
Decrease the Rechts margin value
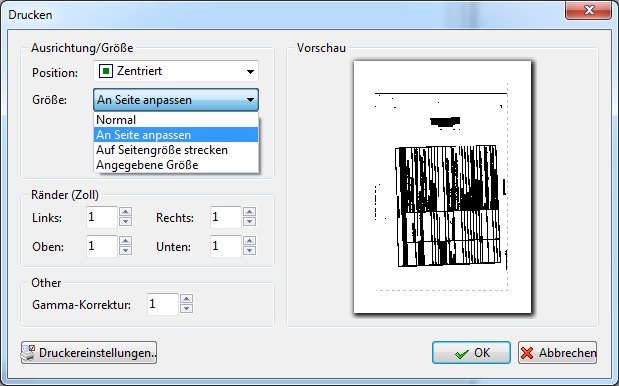click(x=249, y=221)
